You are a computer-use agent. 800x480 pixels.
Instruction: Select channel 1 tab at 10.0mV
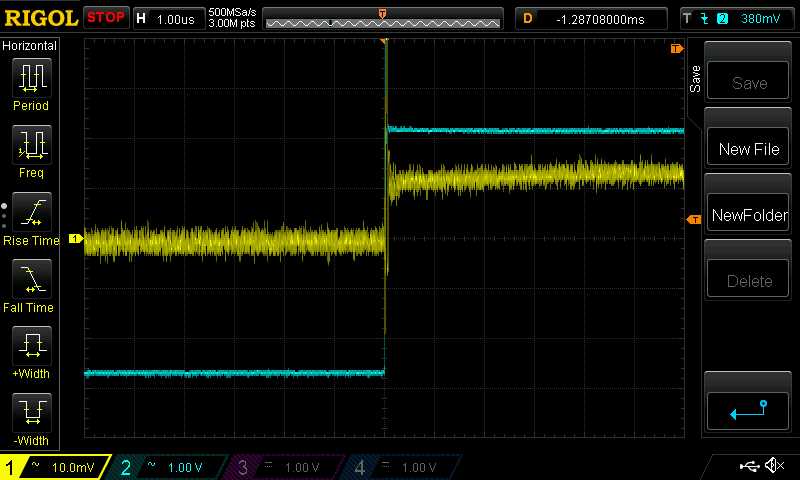(54, 467)
